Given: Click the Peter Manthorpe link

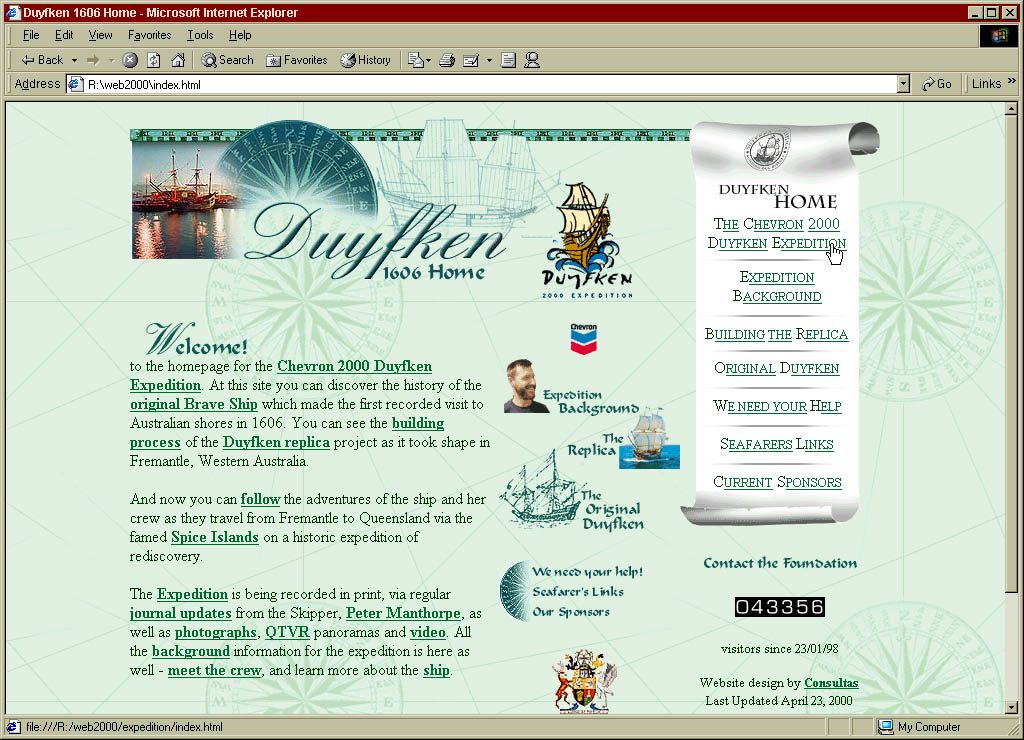Looking at the screenshot, I should click(x=403, y=613).
